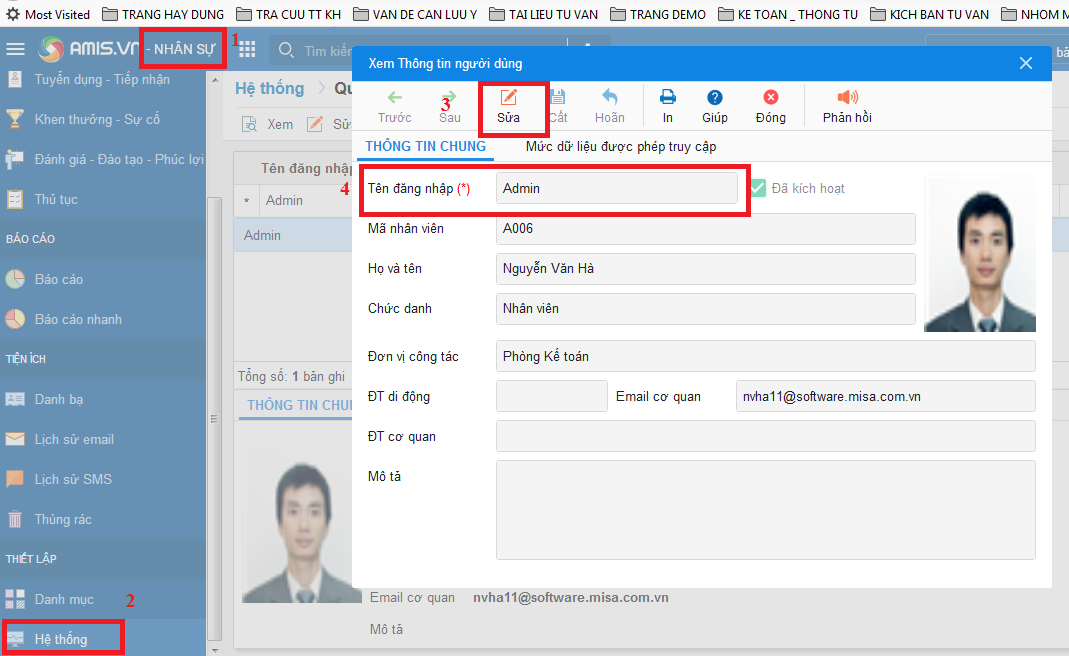This screenshot has height=656, width=1069.
Task: Open the TRANG DEMO bookmark folder
Action: pyautogui.click(x=658, y=14)
